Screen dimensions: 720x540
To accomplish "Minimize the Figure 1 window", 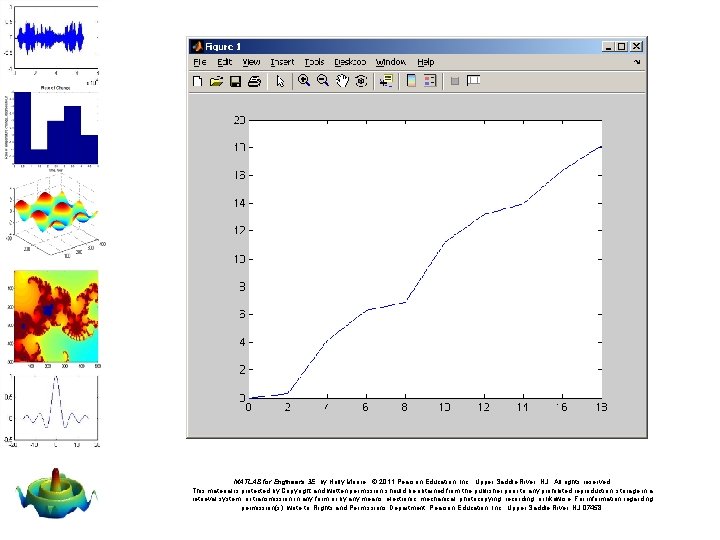I will pyautogui.click(x=608, y=46).
